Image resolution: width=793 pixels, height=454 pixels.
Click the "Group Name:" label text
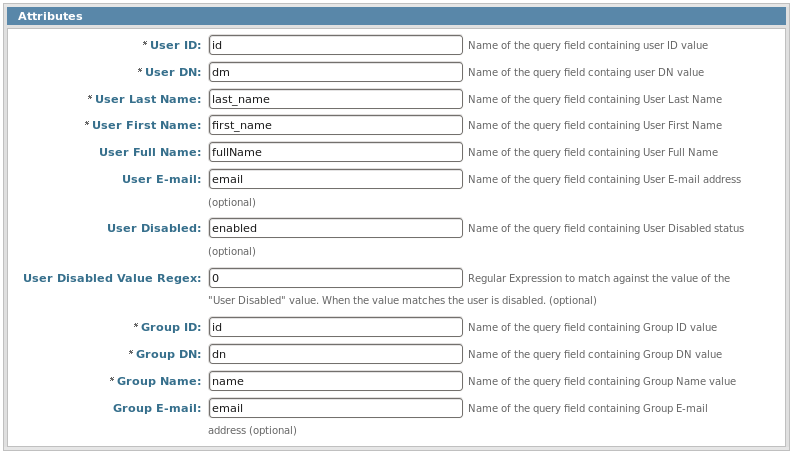[x=159, y=381]
